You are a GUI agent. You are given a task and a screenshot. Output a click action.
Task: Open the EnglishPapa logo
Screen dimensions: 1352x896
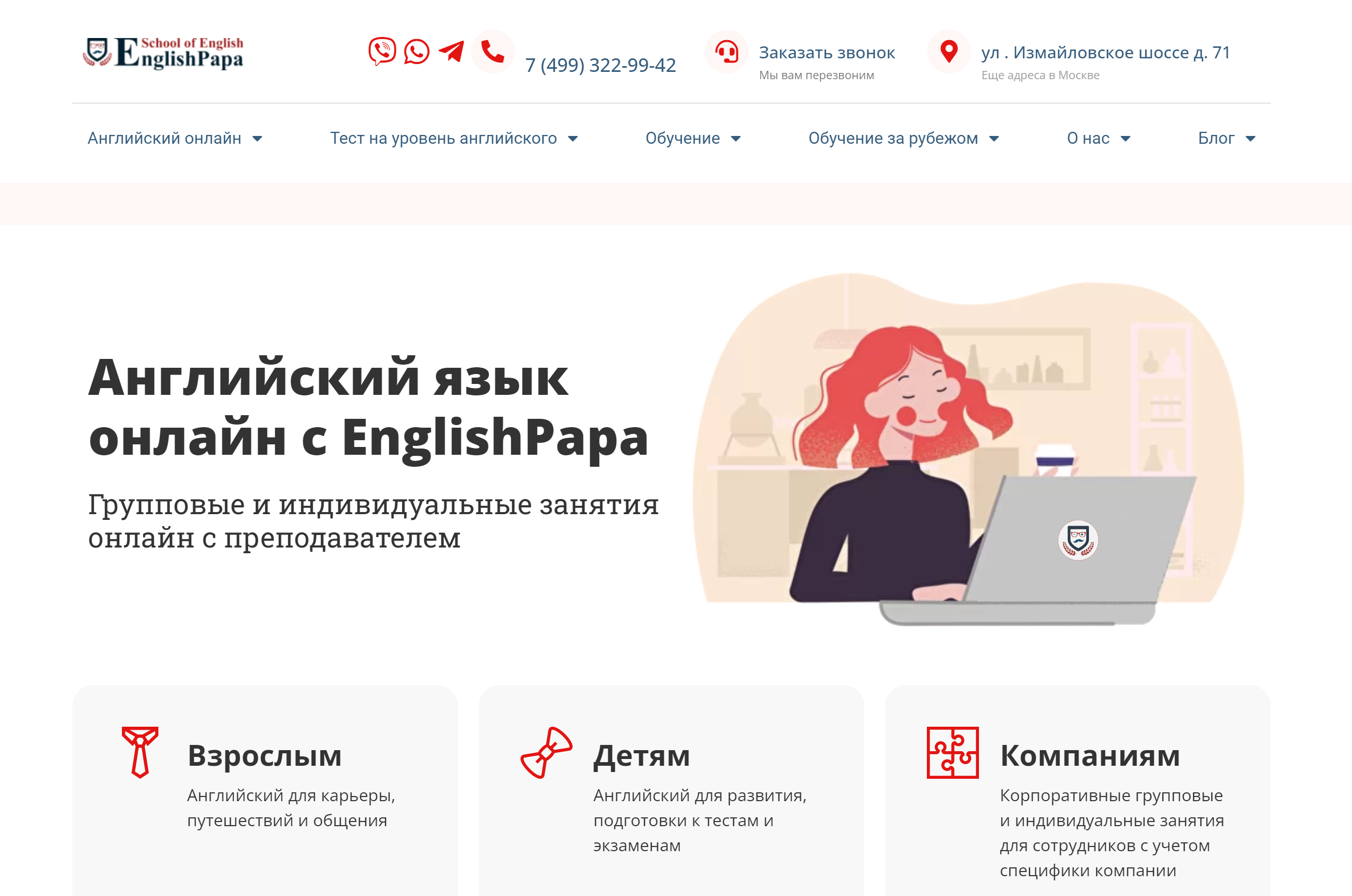pyautogui.click(x=165, y=53)
